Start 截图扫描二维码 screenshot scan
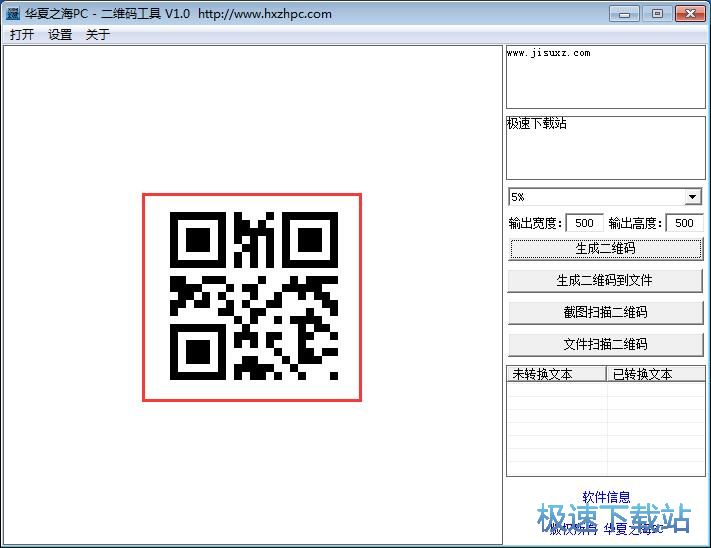Image resolution: width=711 pixels, height=548 pixels. (605, 312)
